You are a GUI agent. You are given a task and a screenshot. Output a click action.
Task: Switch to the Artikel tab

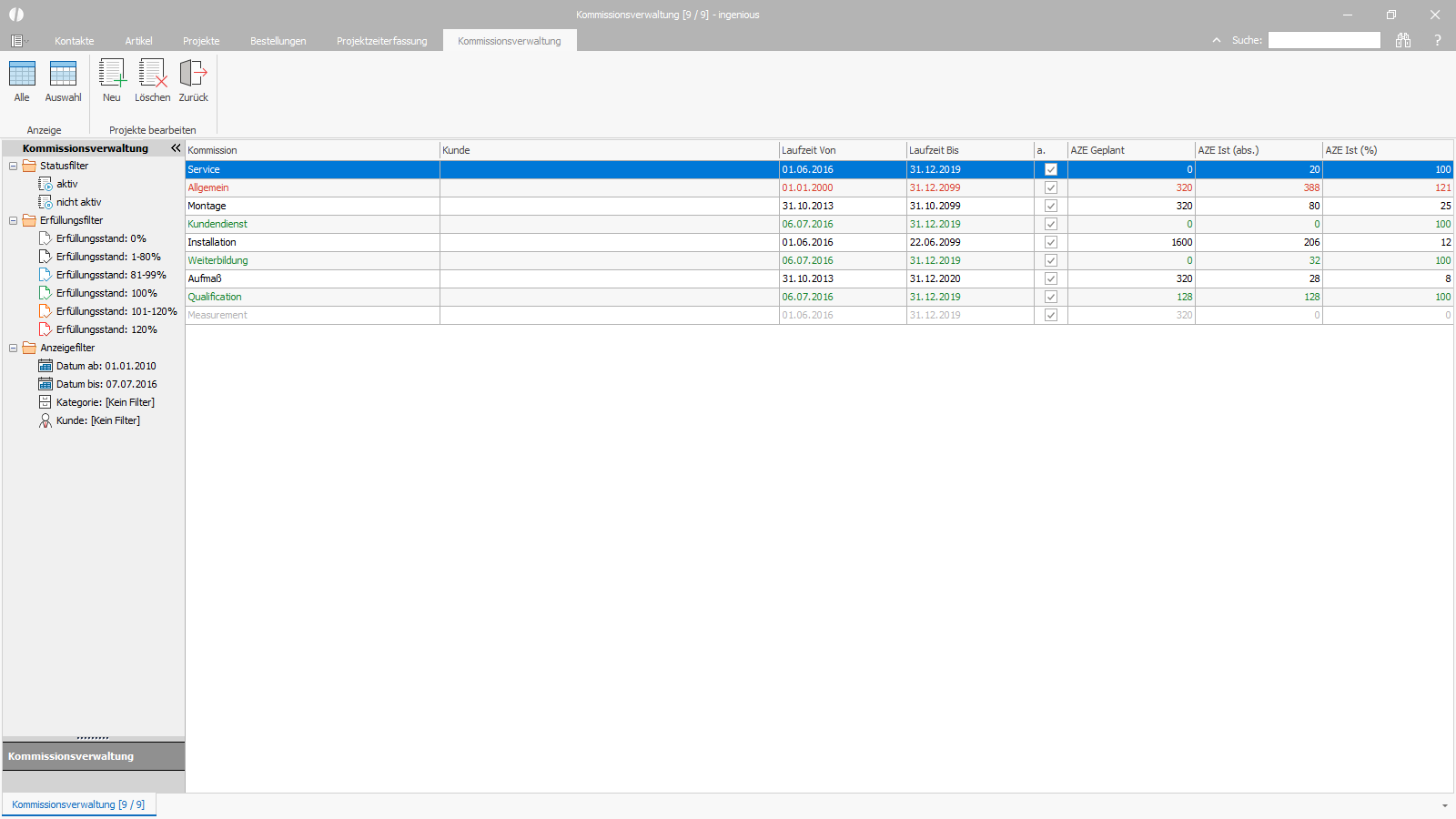138,41
